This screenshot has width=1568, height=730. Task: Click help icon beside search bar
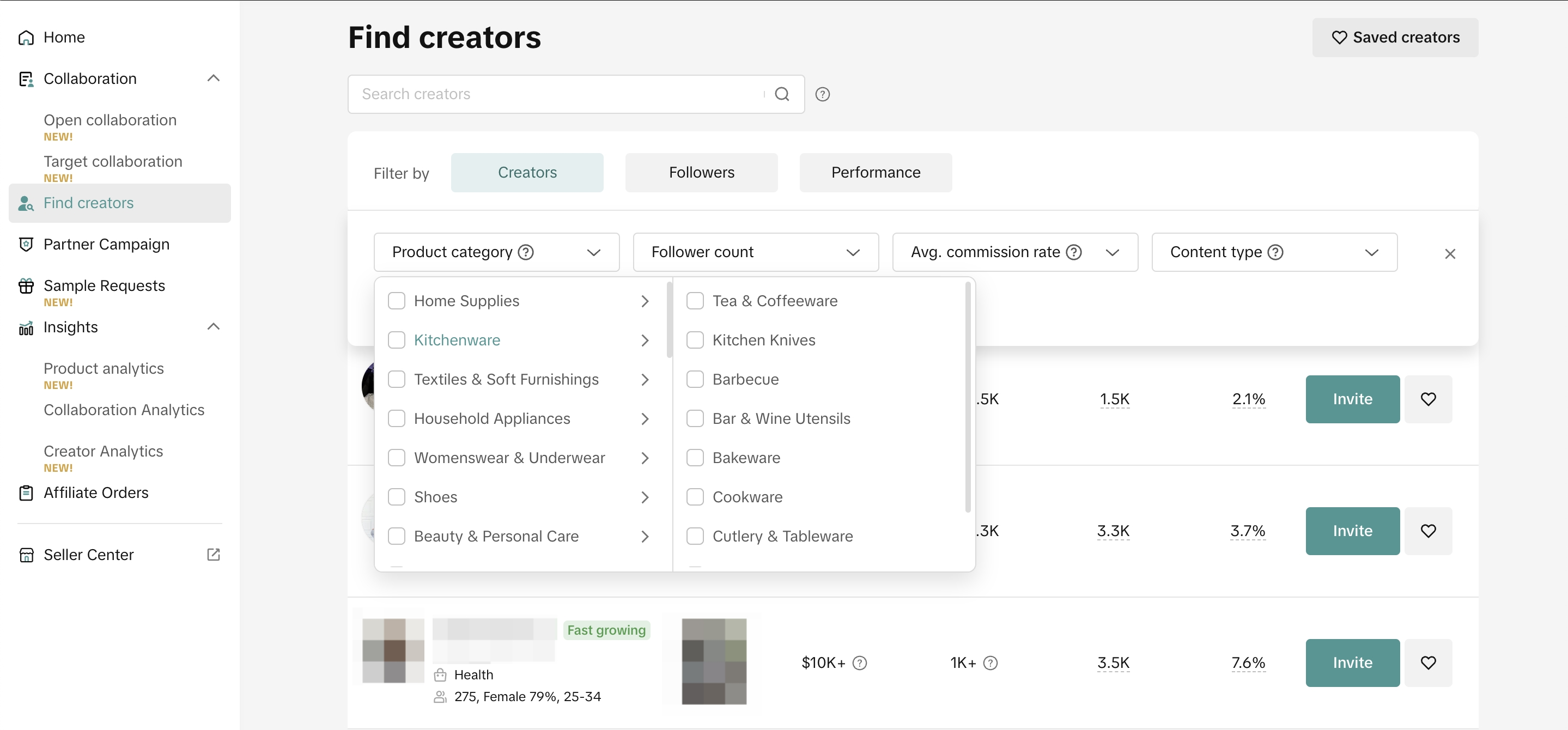click(822, 94)
